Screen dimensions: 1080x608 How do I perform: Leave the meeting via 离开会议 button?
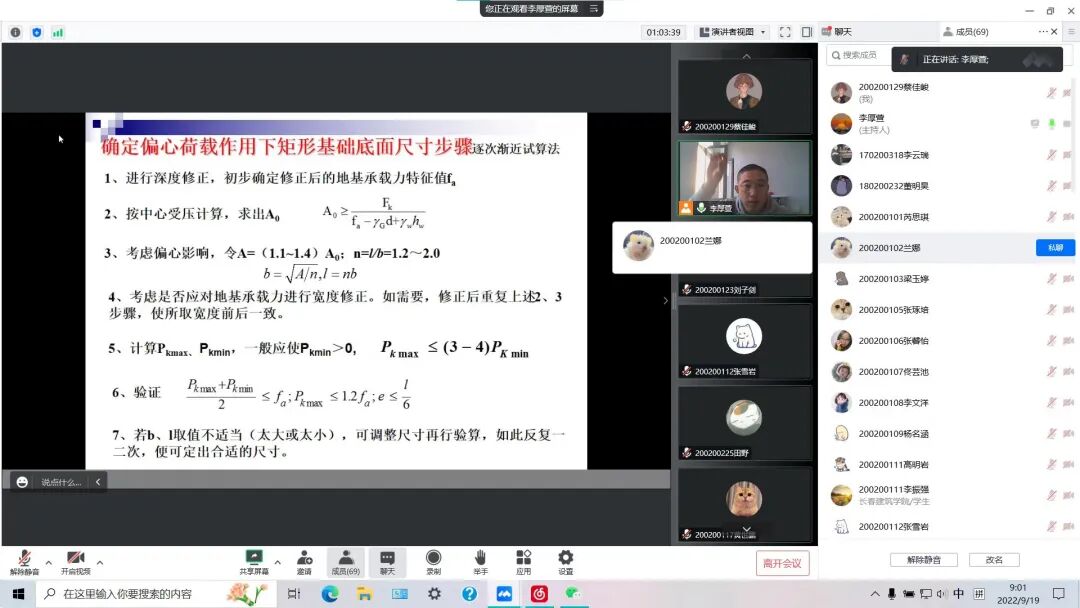pyautogui.click(x=784, y=563)
